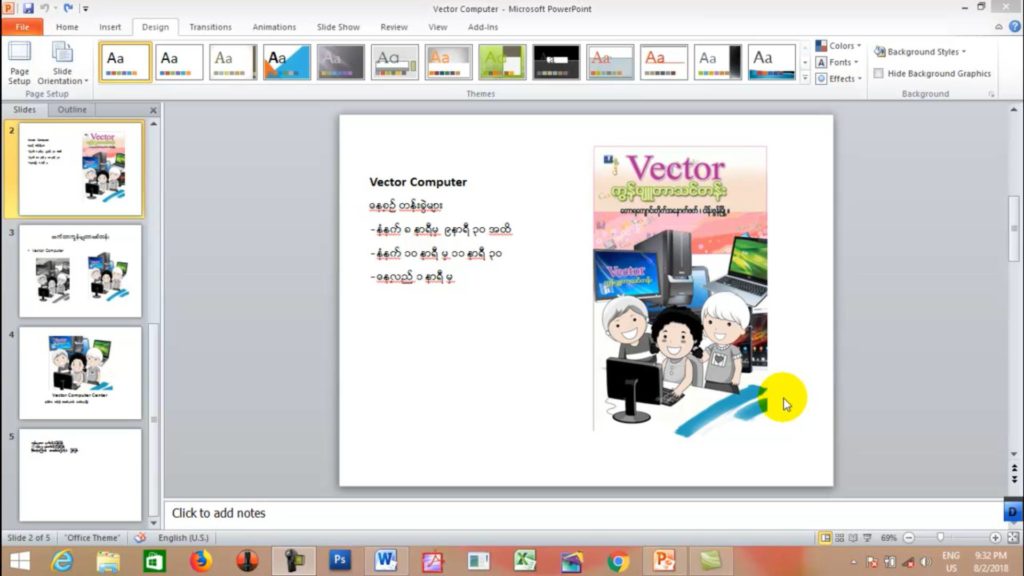Open the Transitions ribbon tab
The image size is (1024, 576).
[210, 27]
